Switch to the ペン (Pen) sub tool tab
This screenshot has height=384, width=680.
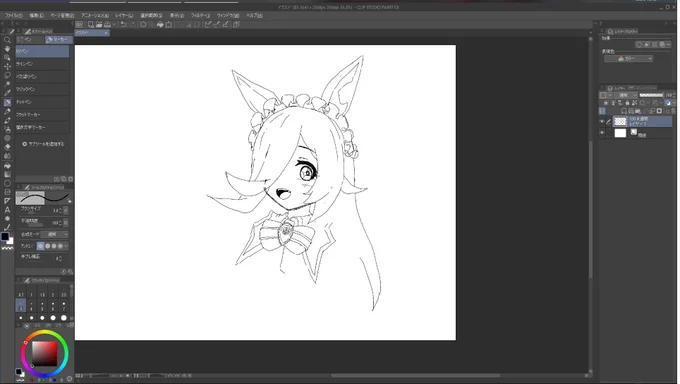pyautogui.click(x=29, y=39)
